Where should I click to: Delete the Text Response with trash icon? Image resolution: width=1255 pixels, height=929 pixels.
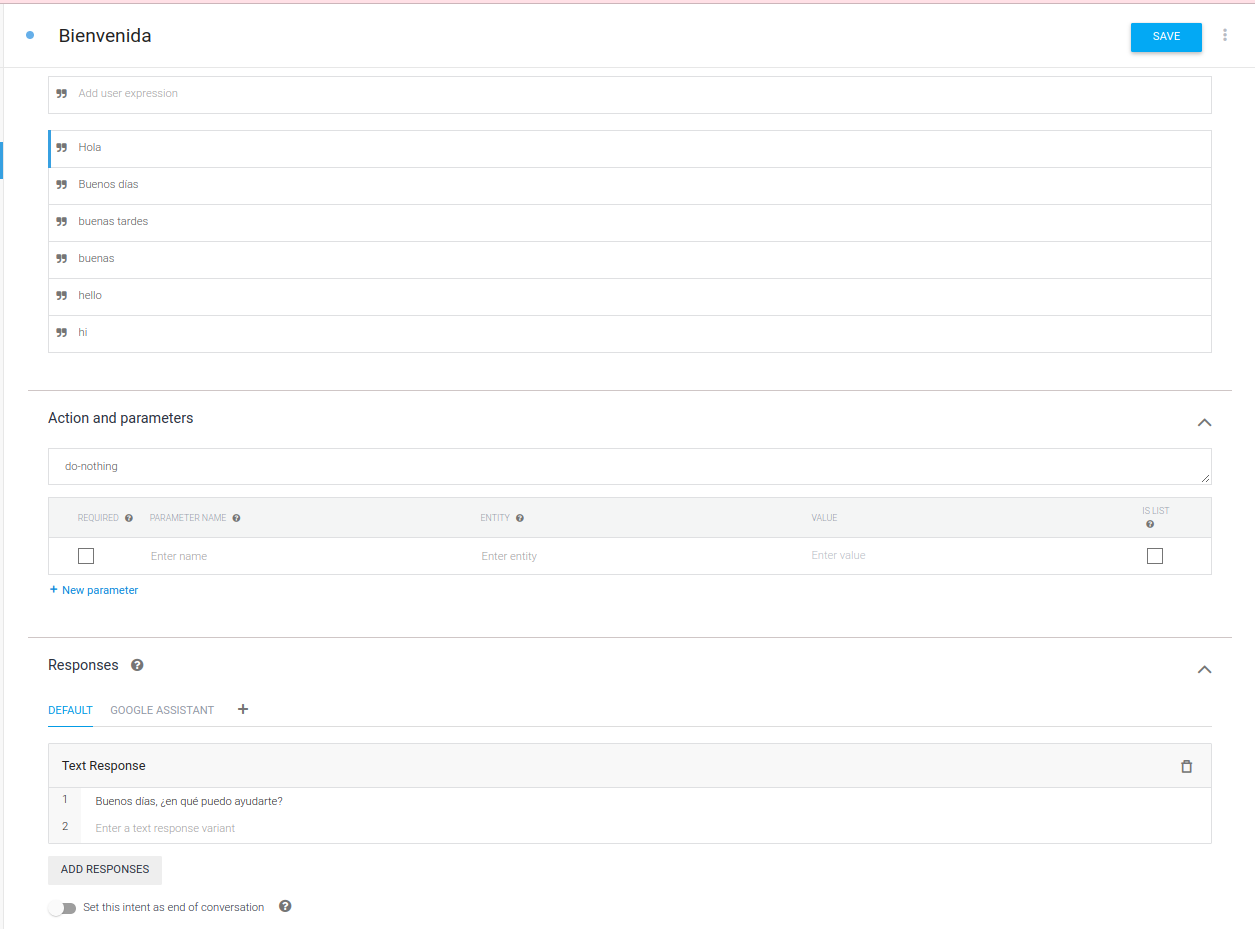(1186, 766)
